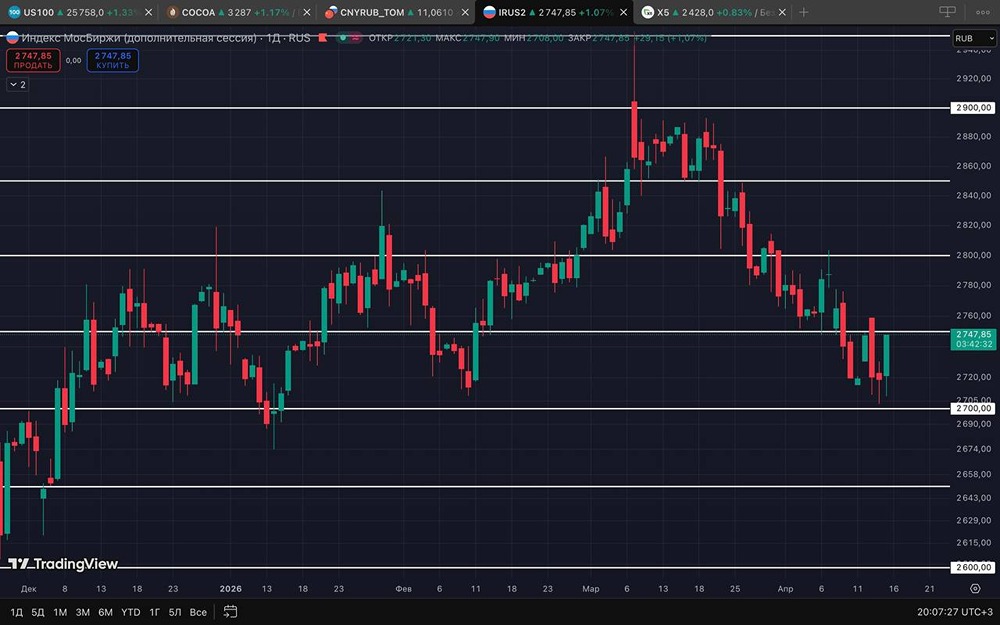Close the COCOA symbol tab
Screen dimensions: 1000x625
point(305,12)
